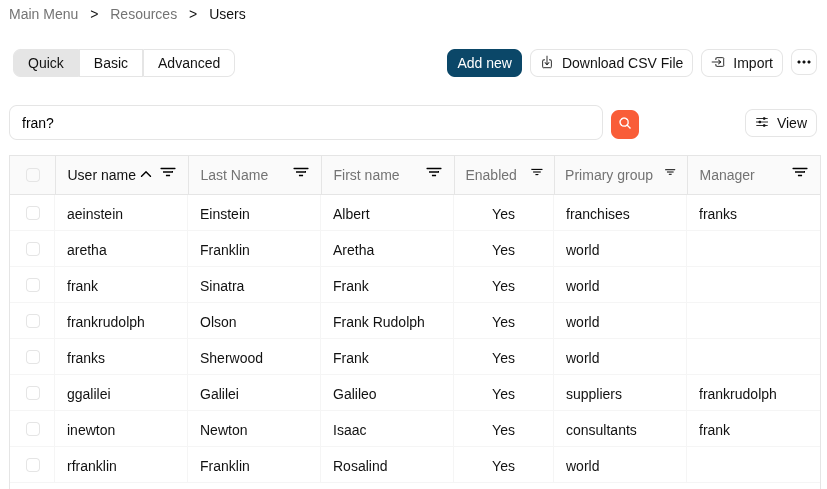
Task: Click the orange search button
Action: pyautogui.click(x=625, y=124)
